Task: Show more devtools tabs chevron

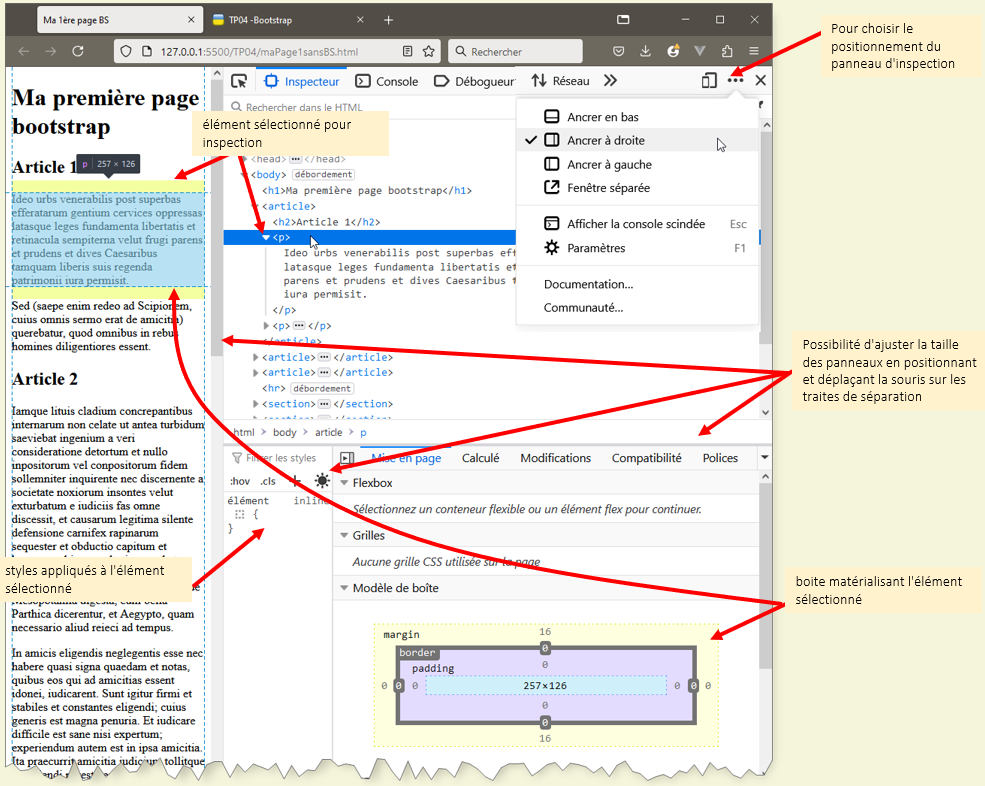Action: click(x=610, y=81)
